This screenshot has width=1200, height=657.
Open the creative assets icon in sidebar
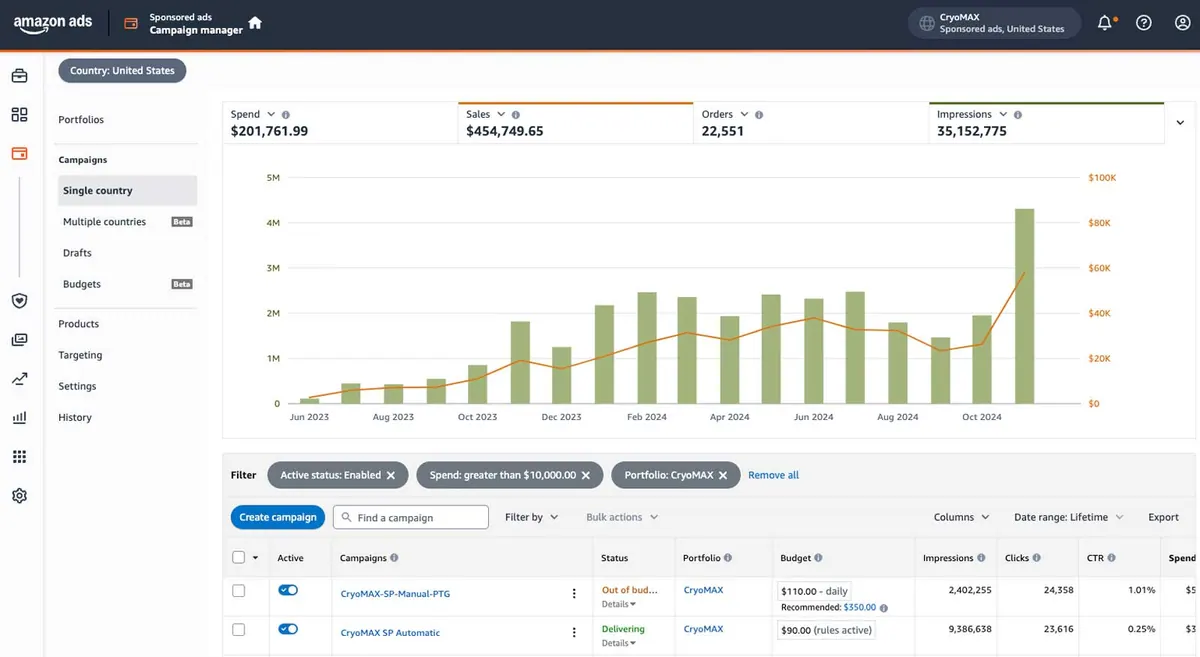pos(19,340)
